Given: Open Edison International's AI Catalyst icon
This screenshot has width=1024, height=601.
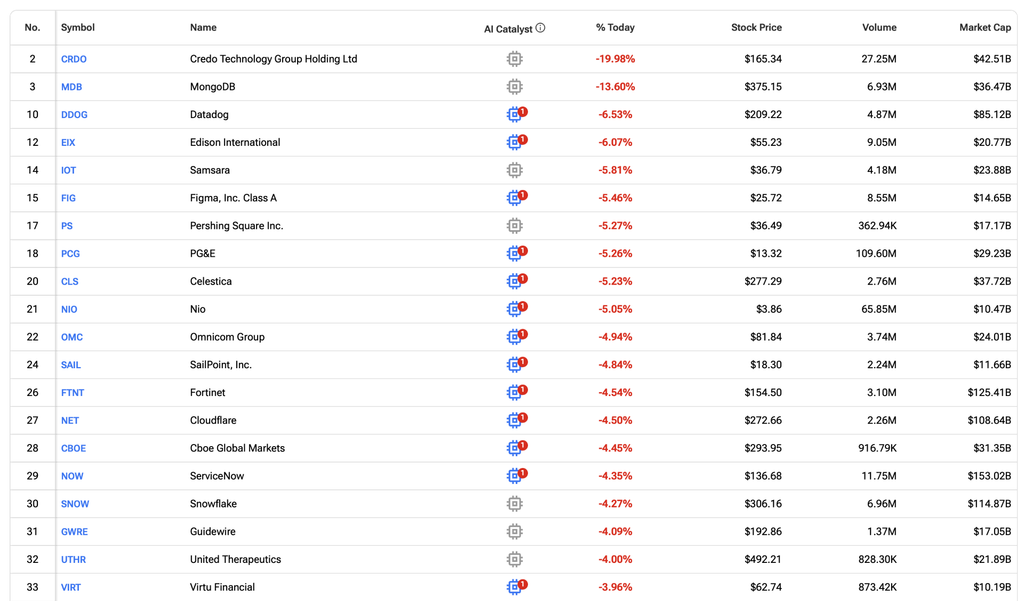Looking at the screenshot, I should (x=517, y=142).
